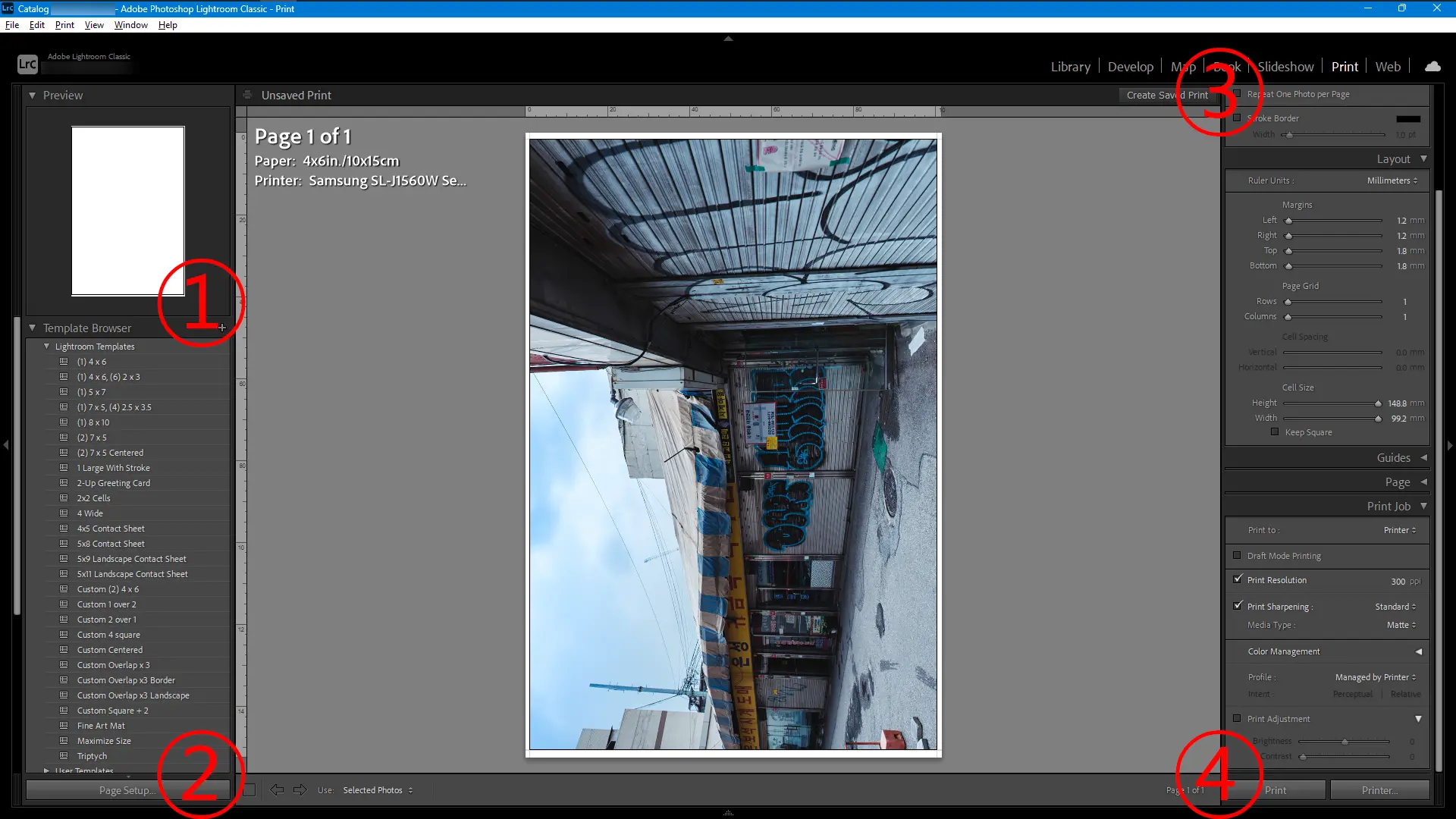This screenshot has height=819, width=1456.
Task: Click top panel collapse arrow
Action: tap(728, 38)
